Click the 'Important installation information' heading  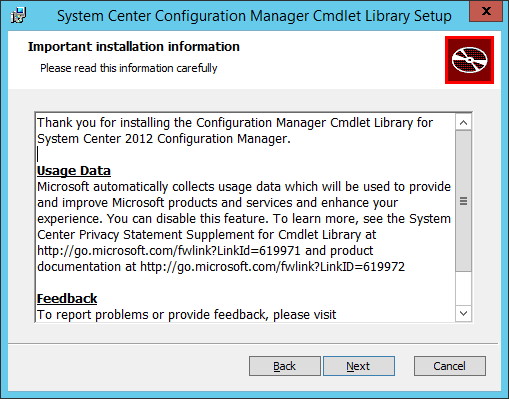[134, 47]
